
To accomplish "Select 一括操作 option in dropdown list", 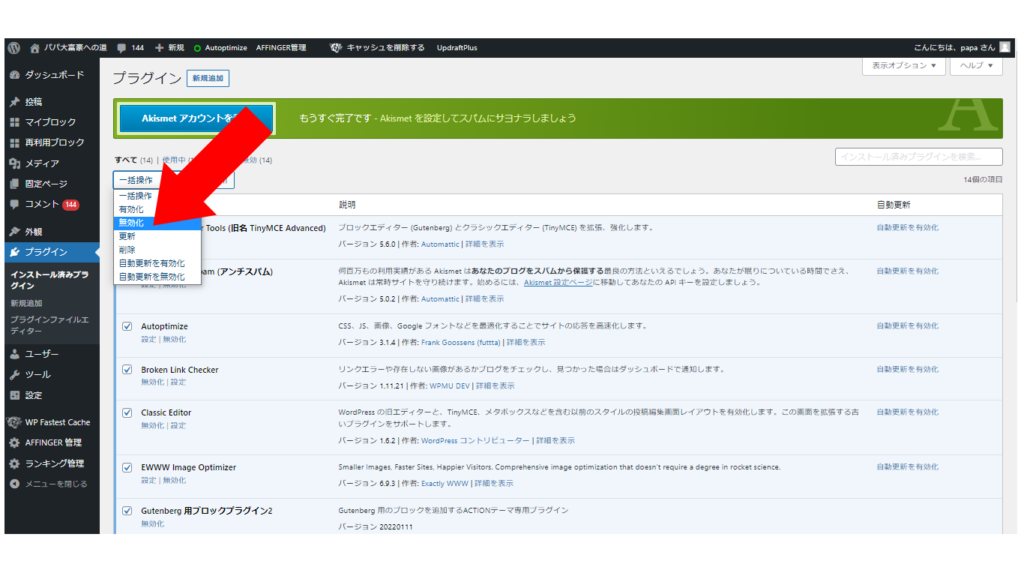I will 157,196.
